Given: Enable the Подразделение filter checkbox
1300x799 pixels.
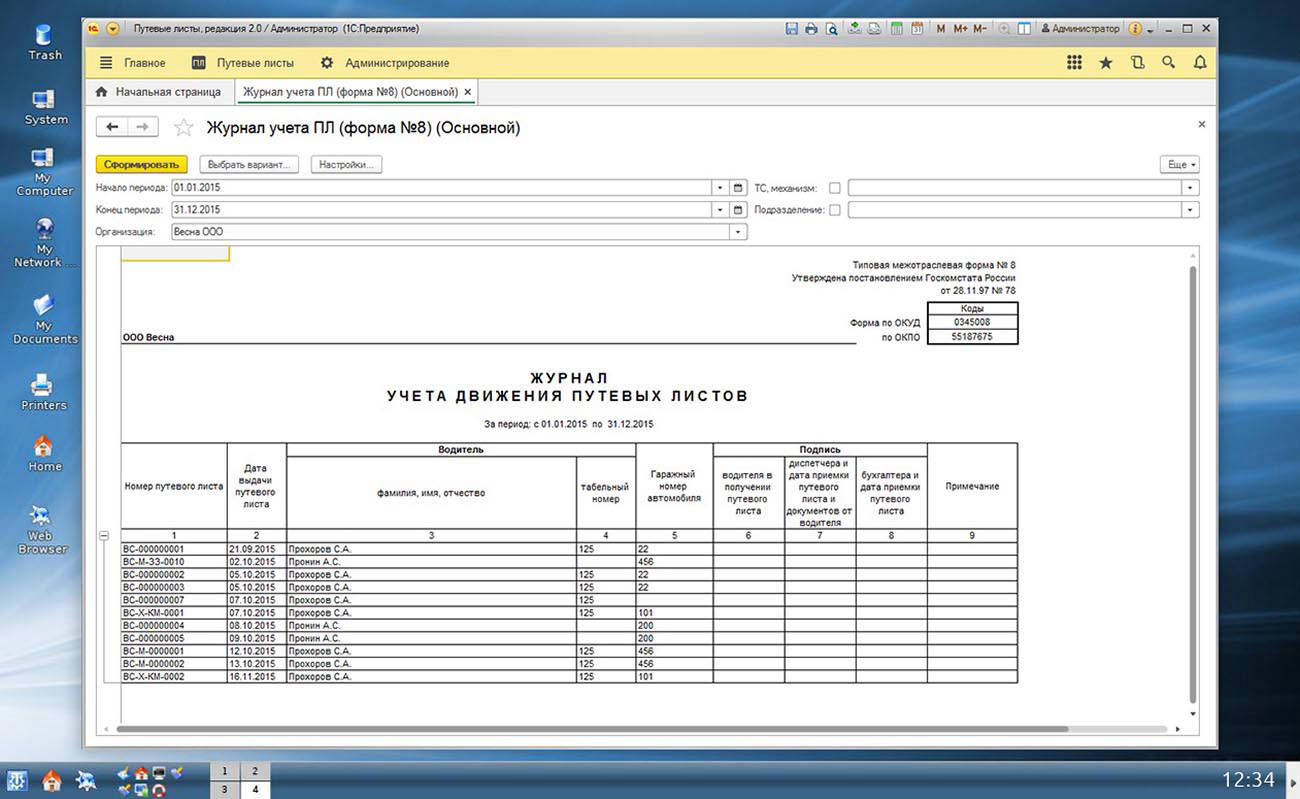Looking at the screenshot, I should click(835, 210).
